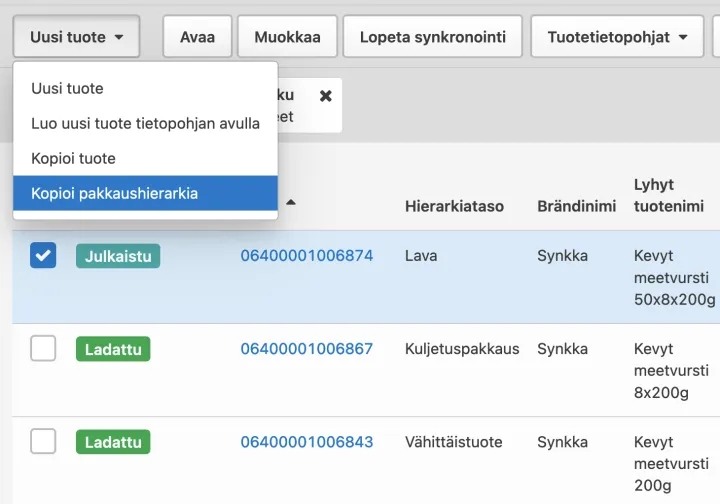The image size is (720, 504).
Task: Open product link 06400001006843
Action: [x=306, y=442]
